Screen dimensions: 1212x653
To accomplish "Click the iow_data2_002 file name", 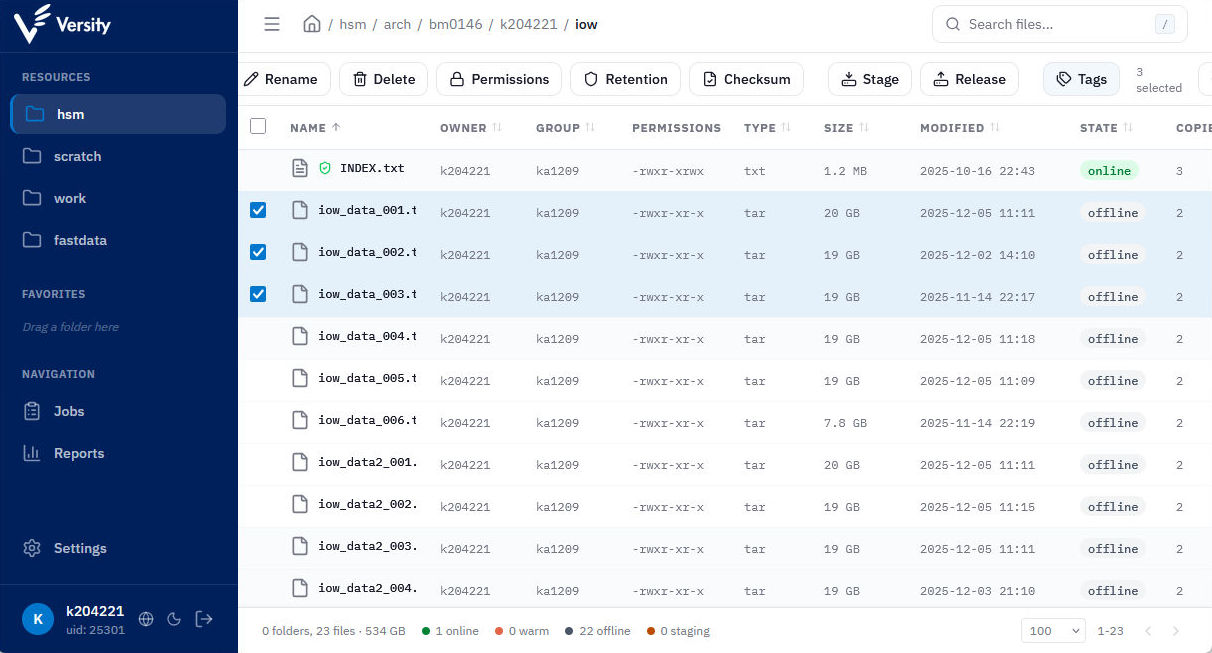I will coord(367,504).
